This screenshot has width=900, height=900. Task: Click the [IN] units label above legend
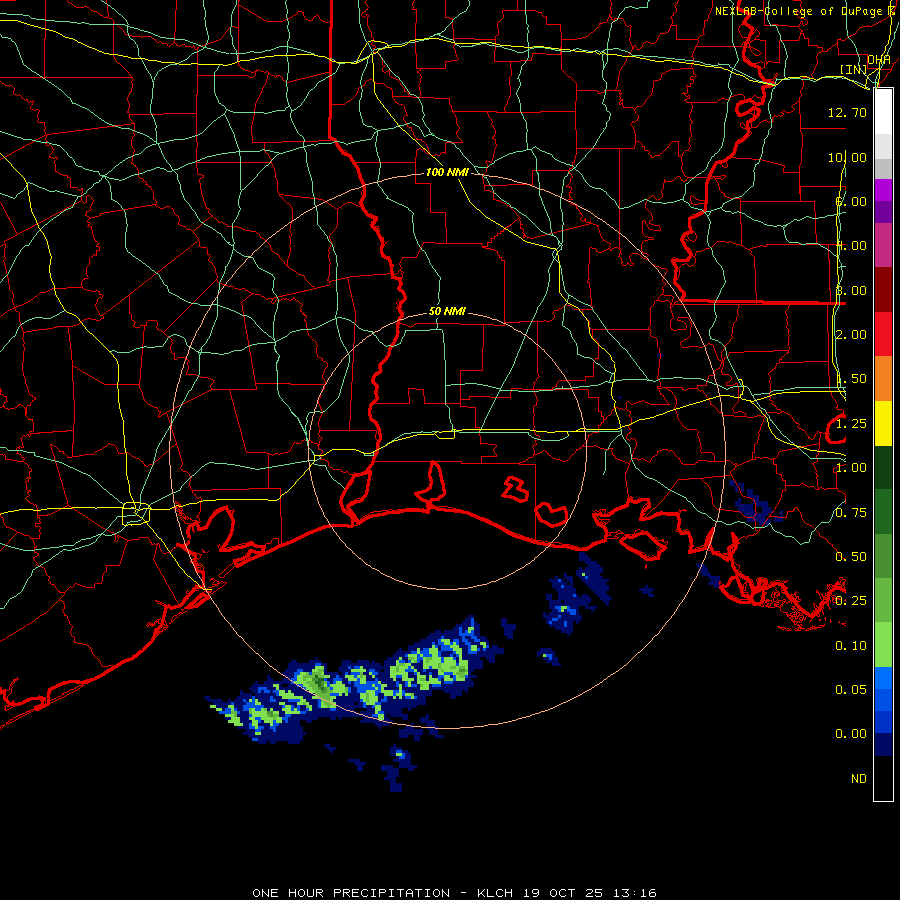pyautogui.click(x=853, y=69)
